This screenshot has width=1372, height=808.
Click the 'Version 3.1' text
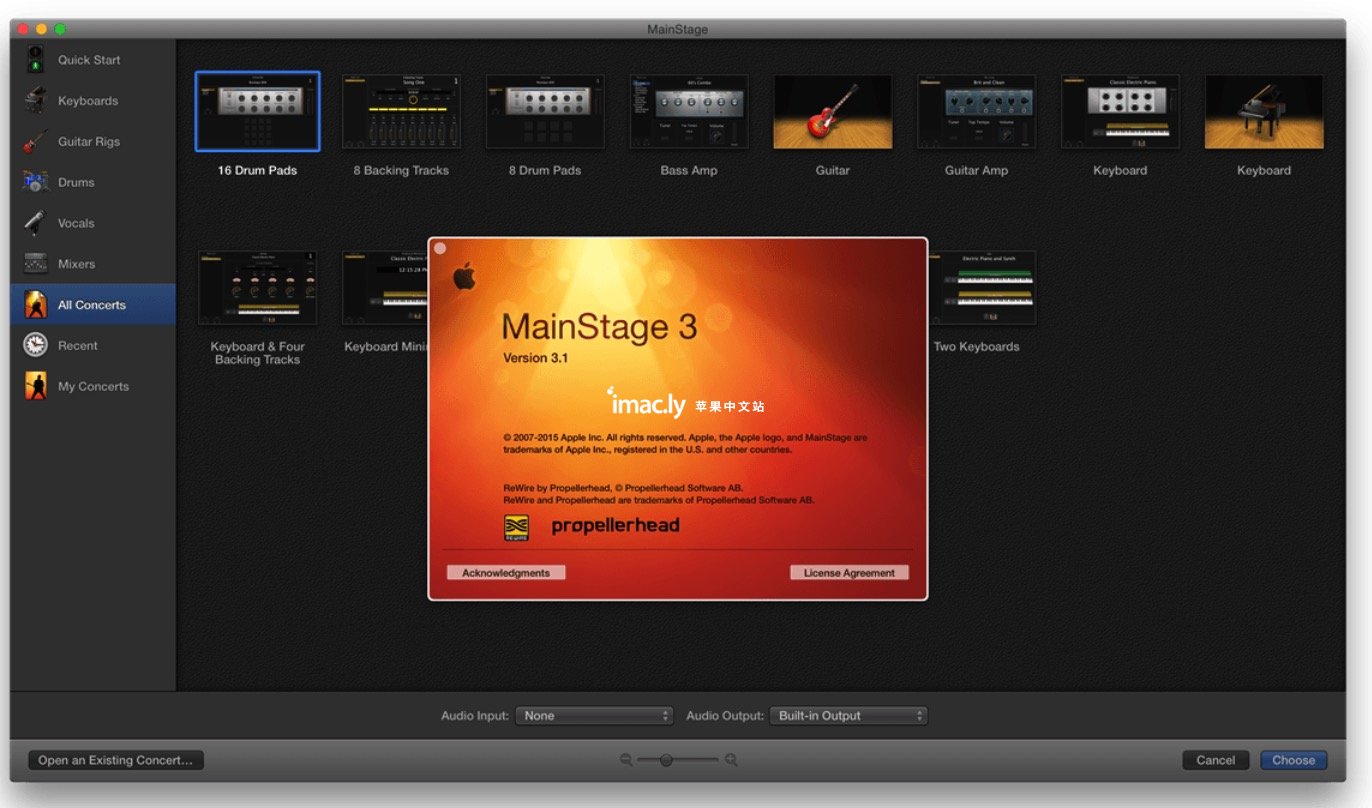(x=536, y=358)
